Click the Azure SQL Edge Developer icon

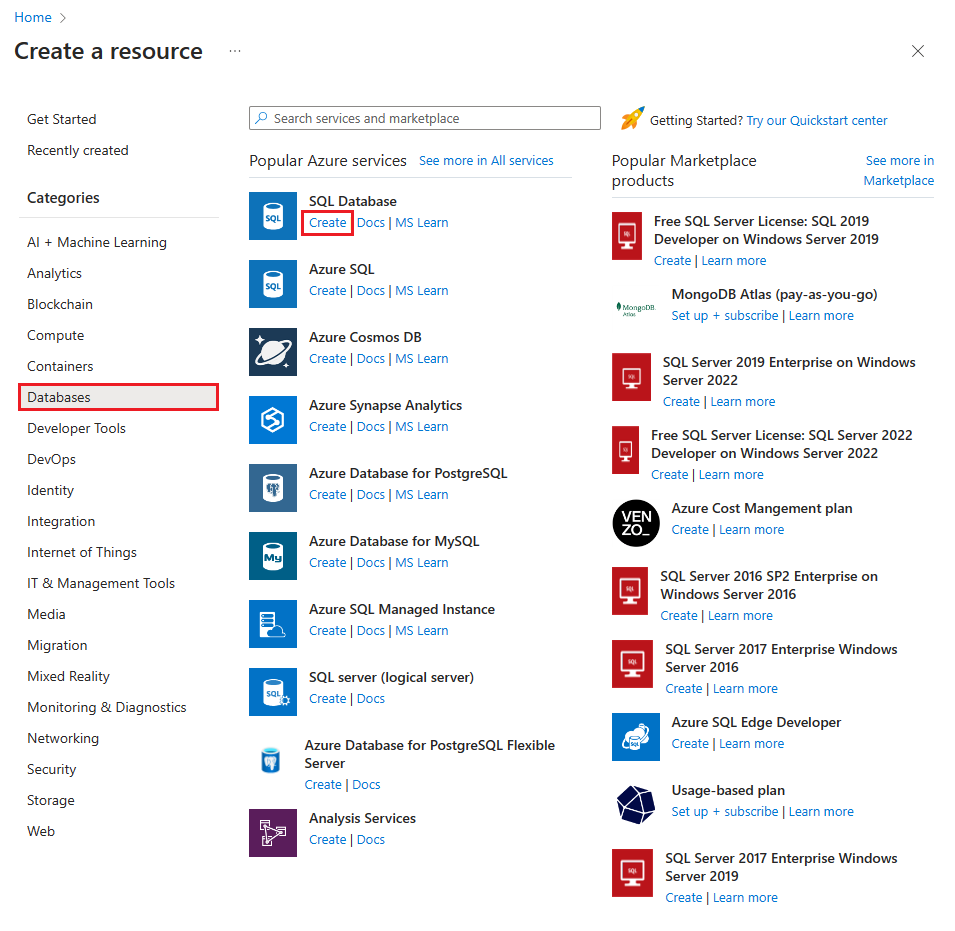point(636,737)
